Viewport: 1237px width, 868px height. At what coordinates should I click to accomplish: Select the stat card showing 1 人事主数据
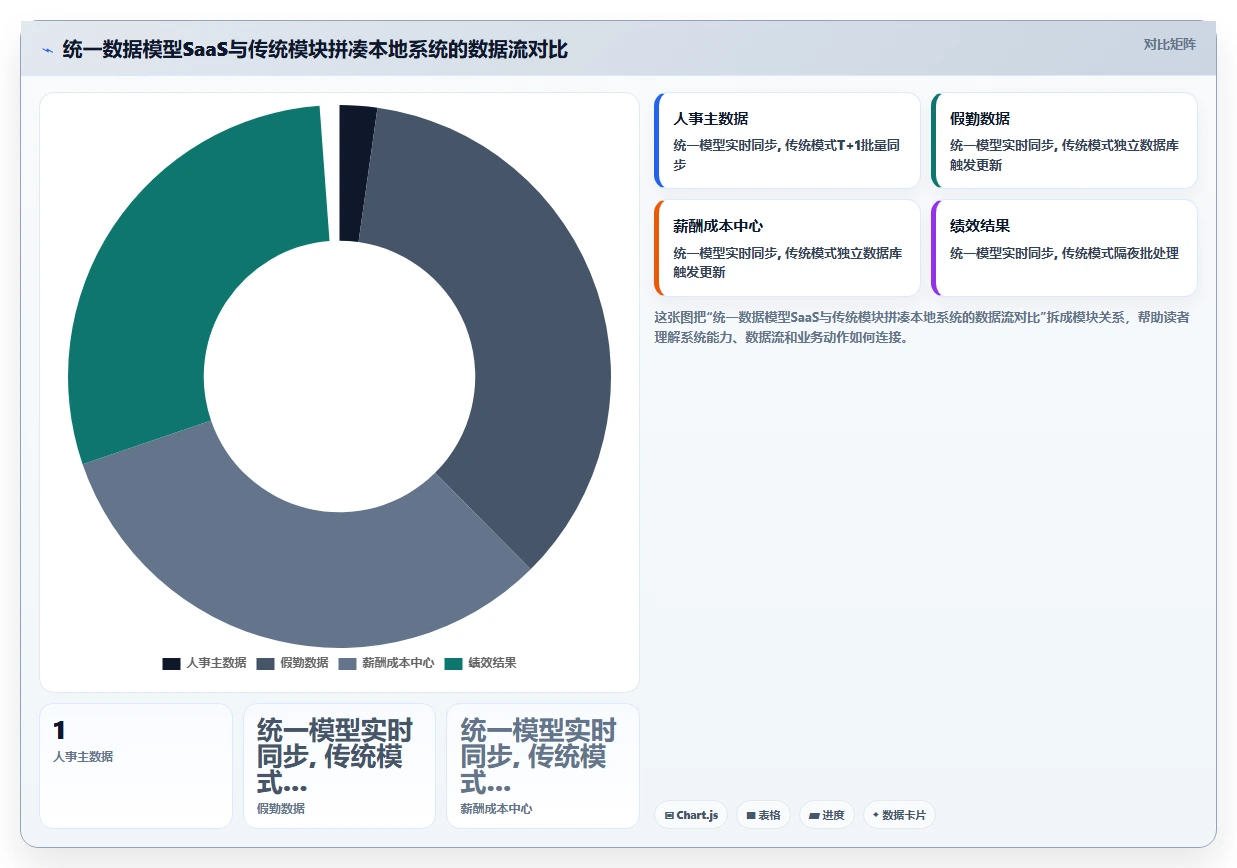136,766
